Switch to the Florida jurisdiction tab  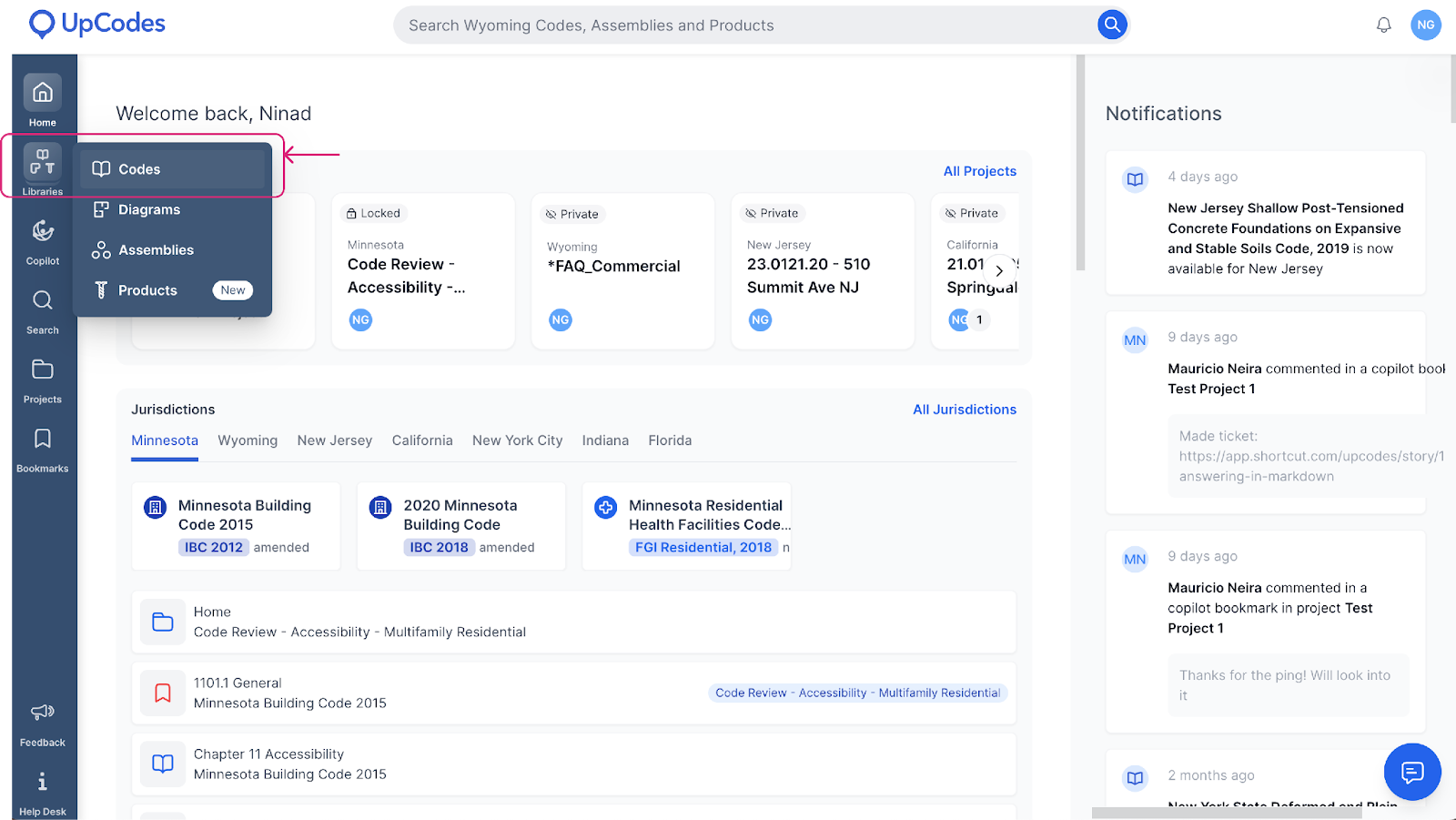click(x=670, y=440)
